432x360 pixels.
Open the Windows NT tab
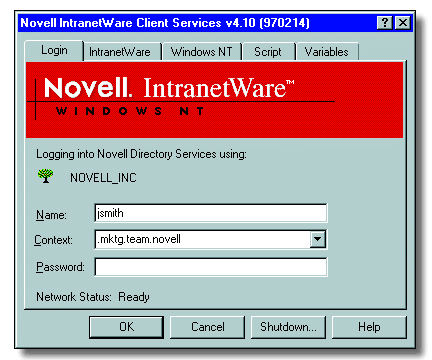201,52
